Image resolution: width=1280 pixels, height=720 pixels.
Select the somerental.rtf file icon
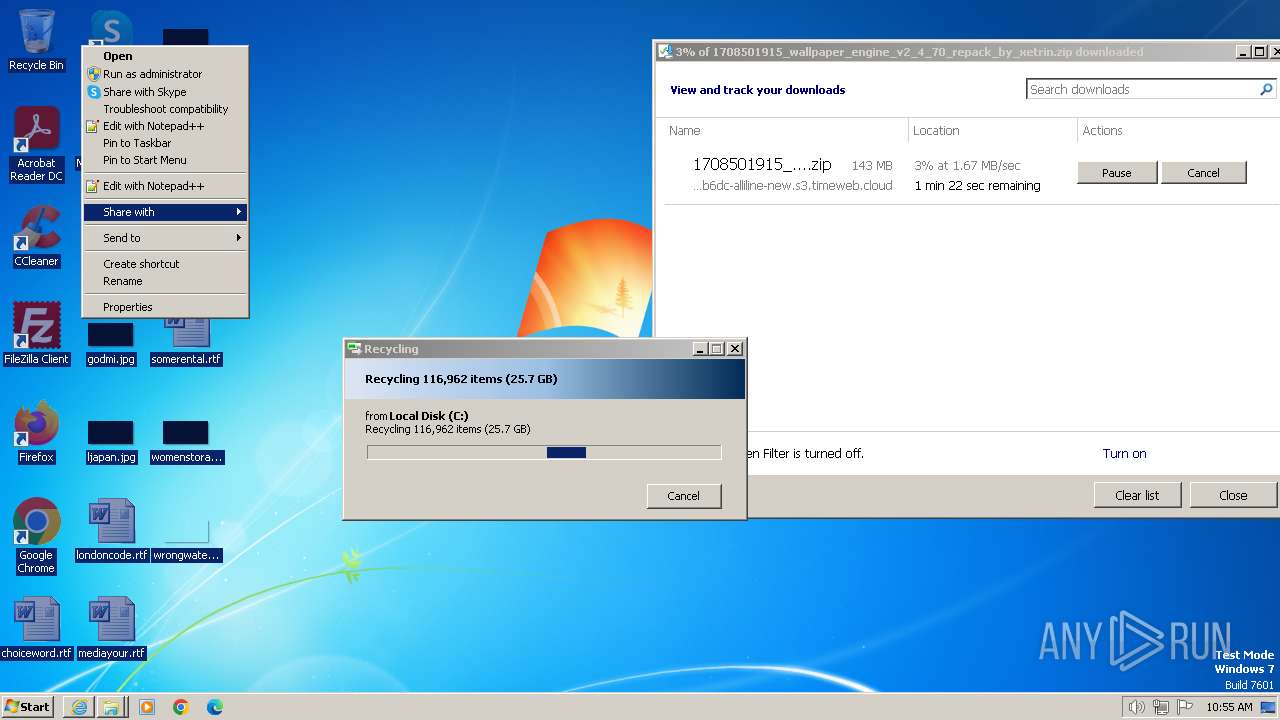click(x=186, y=340)
